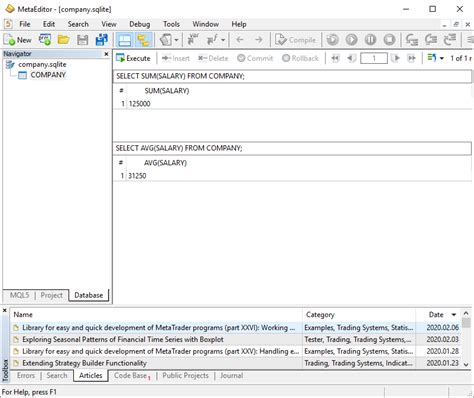Click the new project icon

45,40
